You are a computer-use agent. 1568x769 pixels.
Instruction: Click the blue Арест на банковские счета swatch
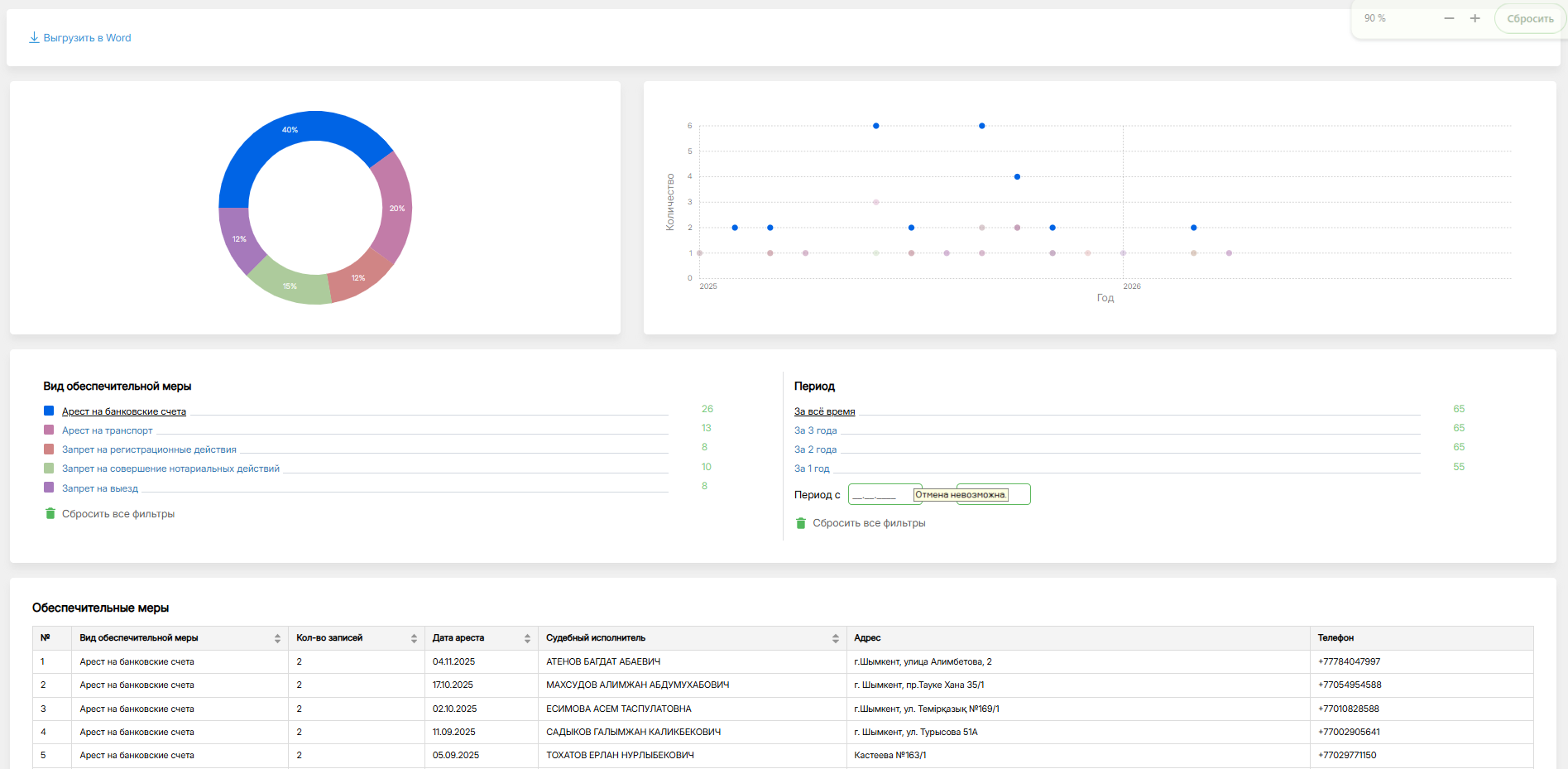click(x=49, y=411)
